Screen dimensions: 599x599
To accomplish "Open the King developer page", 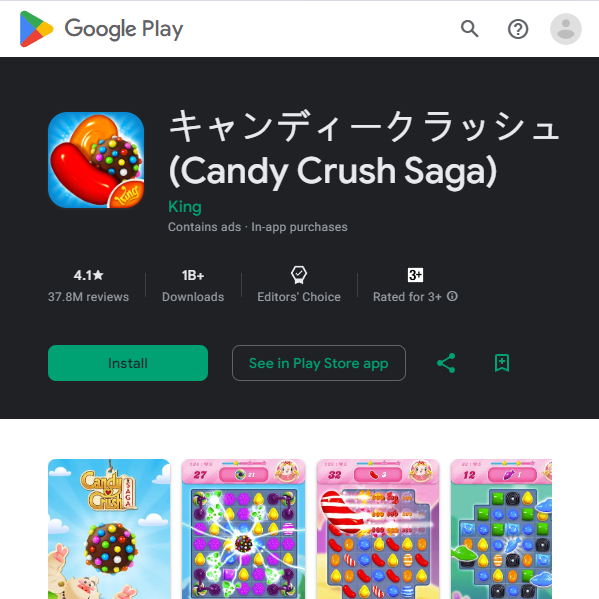I will pyautogui.click(x=185, y=207).
